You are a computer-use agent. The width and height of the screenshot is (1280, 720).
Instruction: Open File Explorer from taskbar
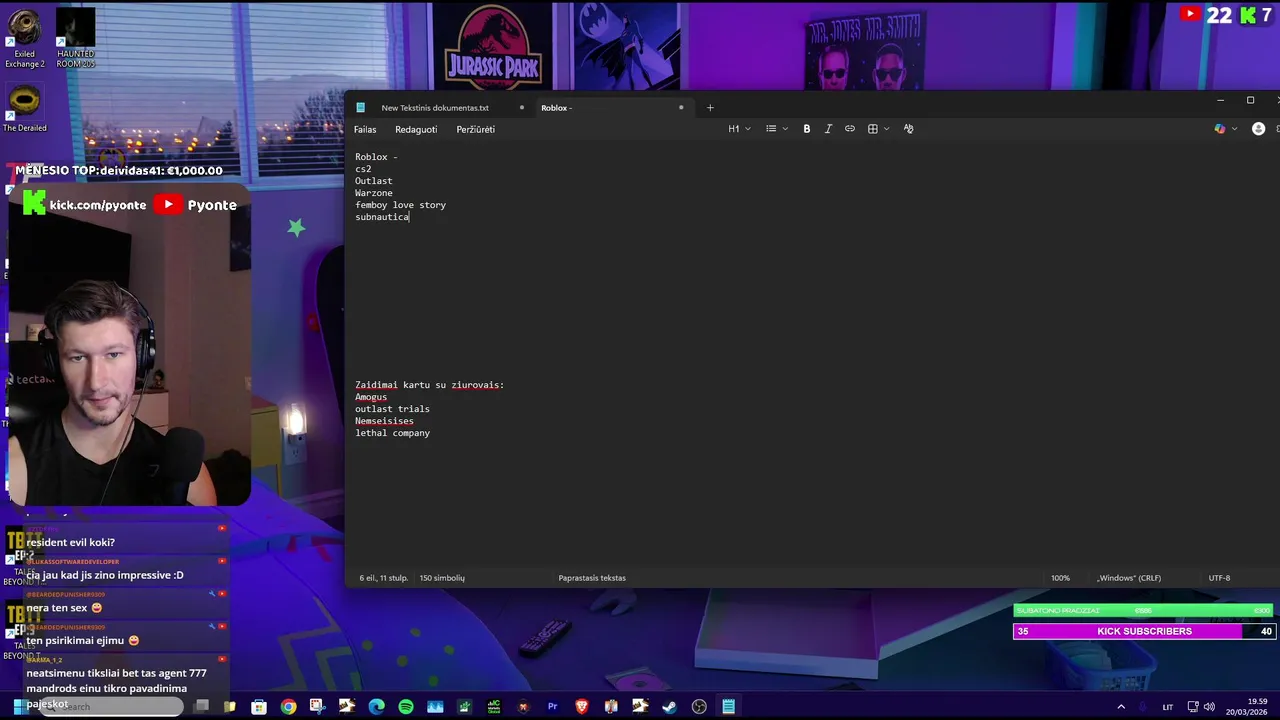229,706
